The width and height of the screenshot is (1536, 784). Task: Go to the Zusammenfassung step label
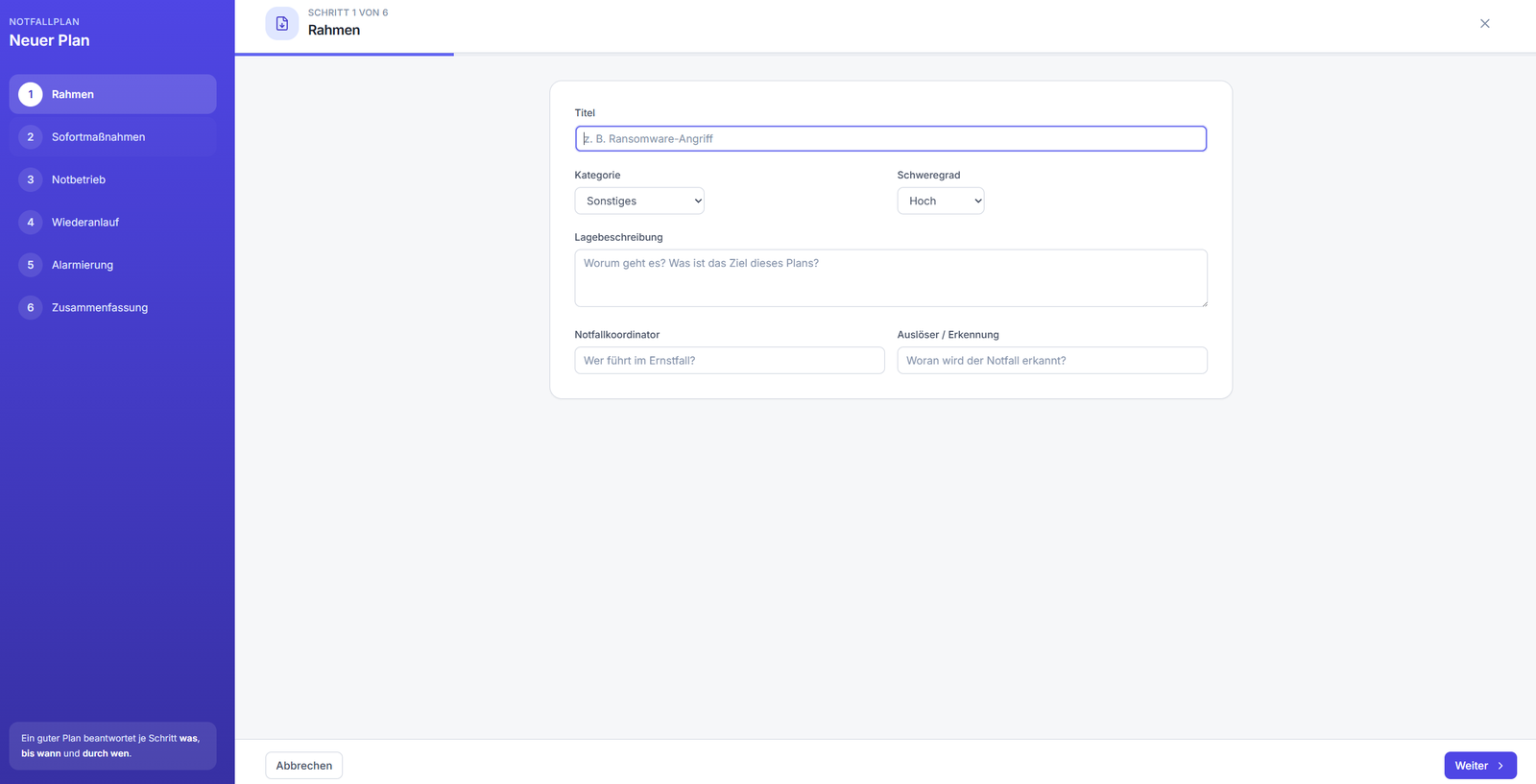coord(100,308)
